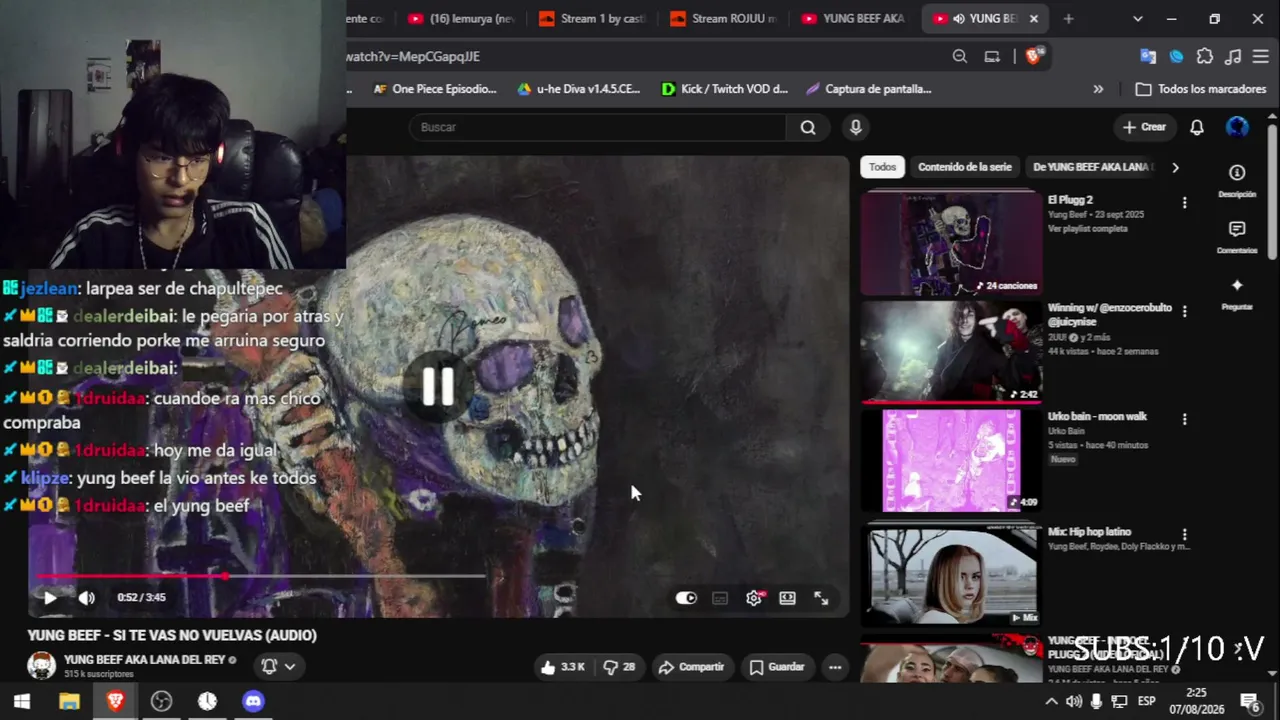Open options for Mix: Hip hop latino

click(1185, 536)
